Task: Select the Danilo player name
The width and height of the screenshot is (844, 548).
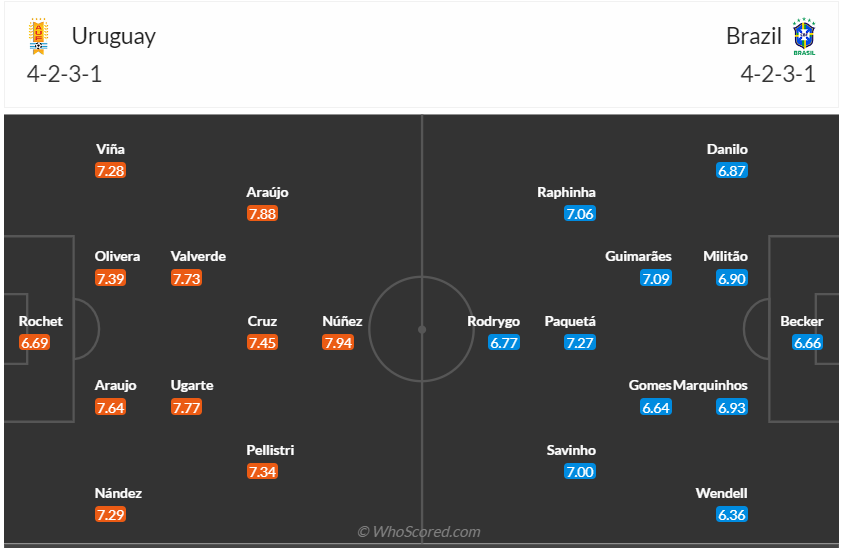Action: (x=727, y=149)
